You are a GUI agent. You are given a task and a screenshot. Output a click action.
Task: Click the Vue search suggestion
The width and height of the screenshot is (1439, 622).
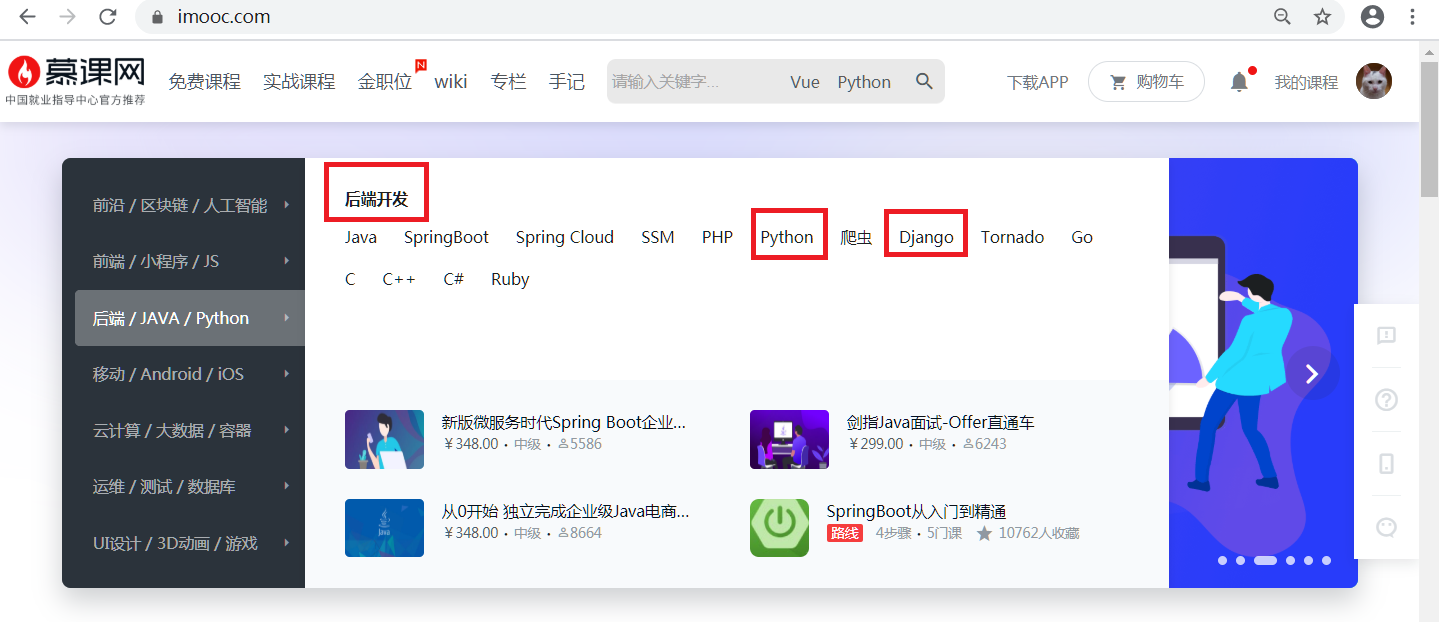coord(805,82)
